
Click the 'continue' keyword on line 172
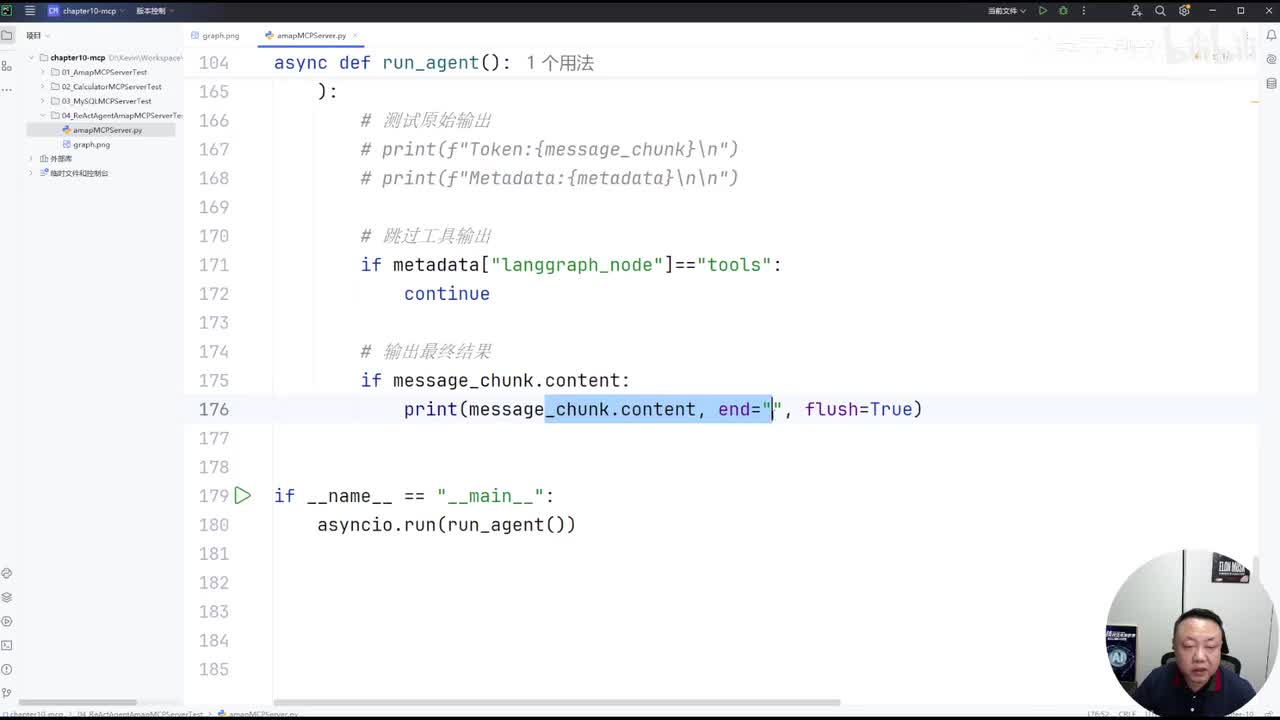point(447,294)
